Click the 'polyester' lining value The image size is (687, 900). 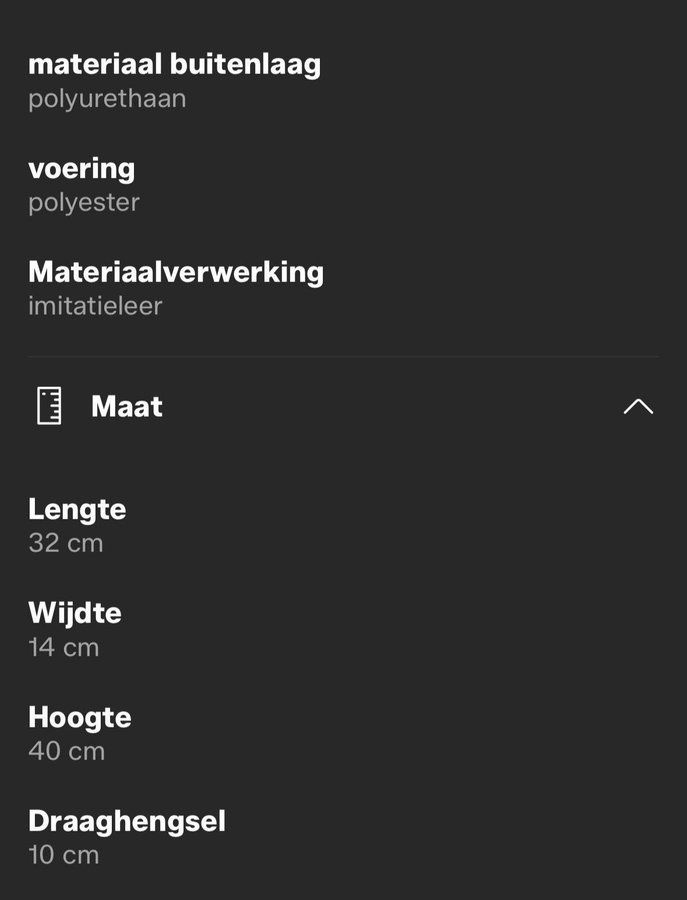(84, 203)
